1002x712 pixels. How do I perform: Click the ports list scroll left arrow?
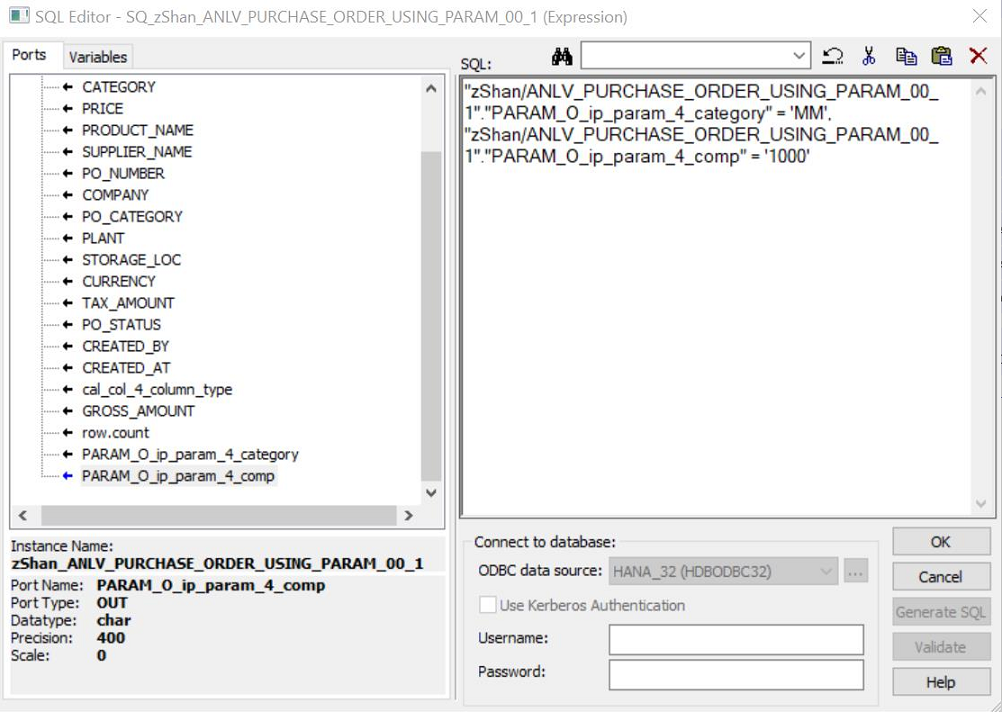tap(23, 515)
